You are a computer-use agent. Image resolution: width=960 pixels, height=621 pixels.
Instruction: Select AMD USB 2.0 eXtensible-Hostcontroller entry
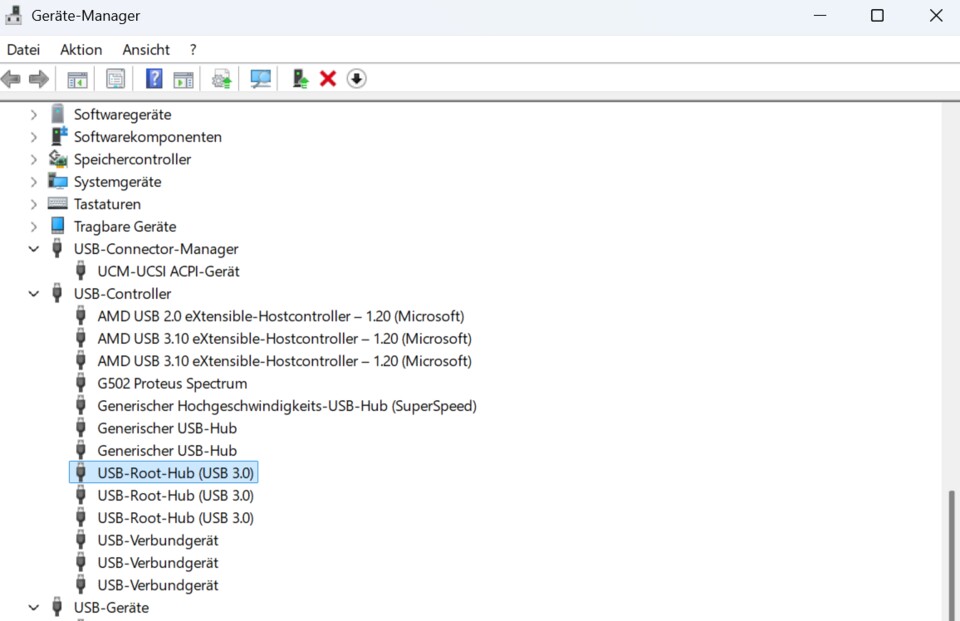tap(280, 316)
